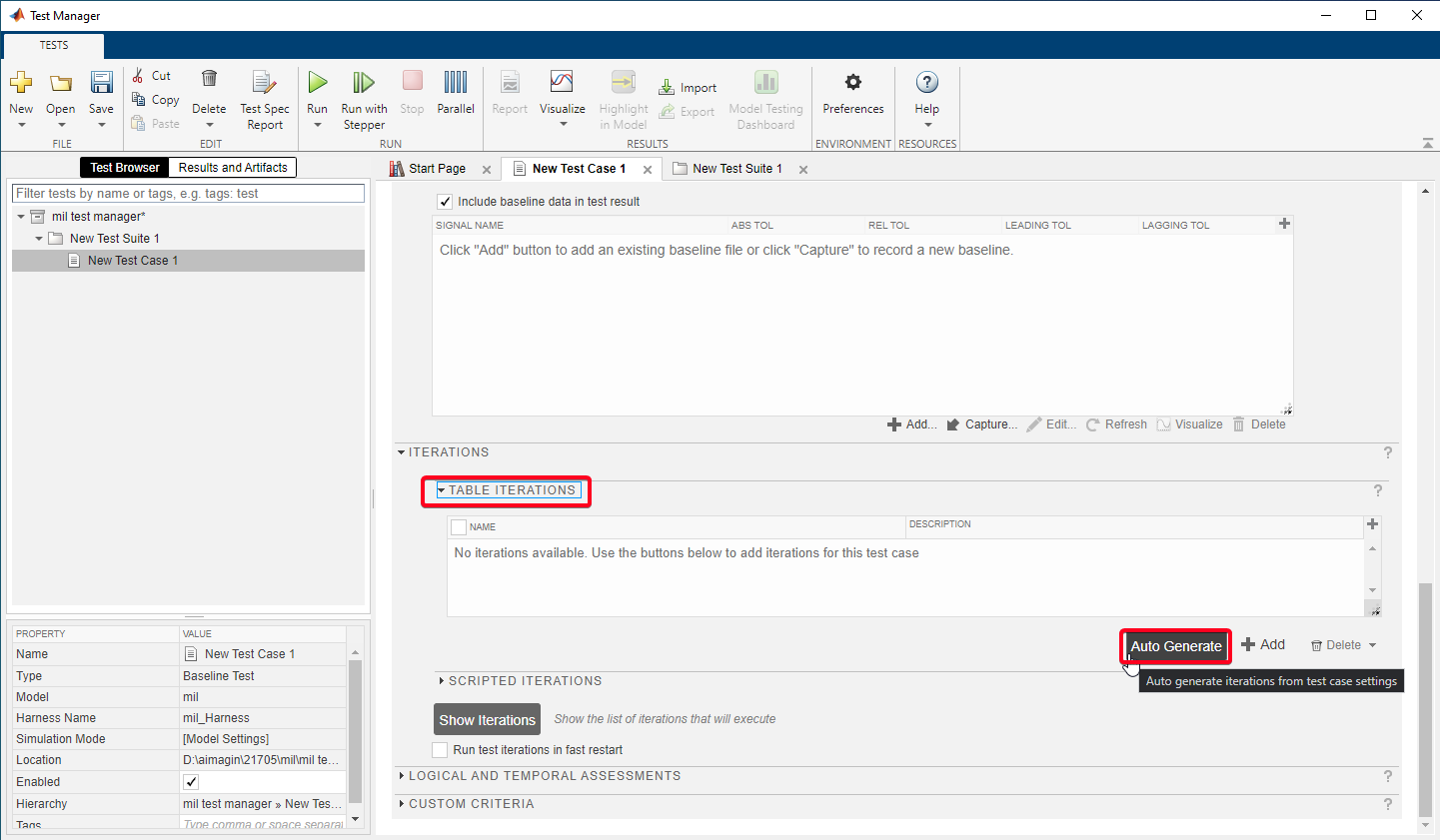The image size is (1440, 840).
Task: Close the New Test Case 1 tab
Action: click(x=648, y=170)
